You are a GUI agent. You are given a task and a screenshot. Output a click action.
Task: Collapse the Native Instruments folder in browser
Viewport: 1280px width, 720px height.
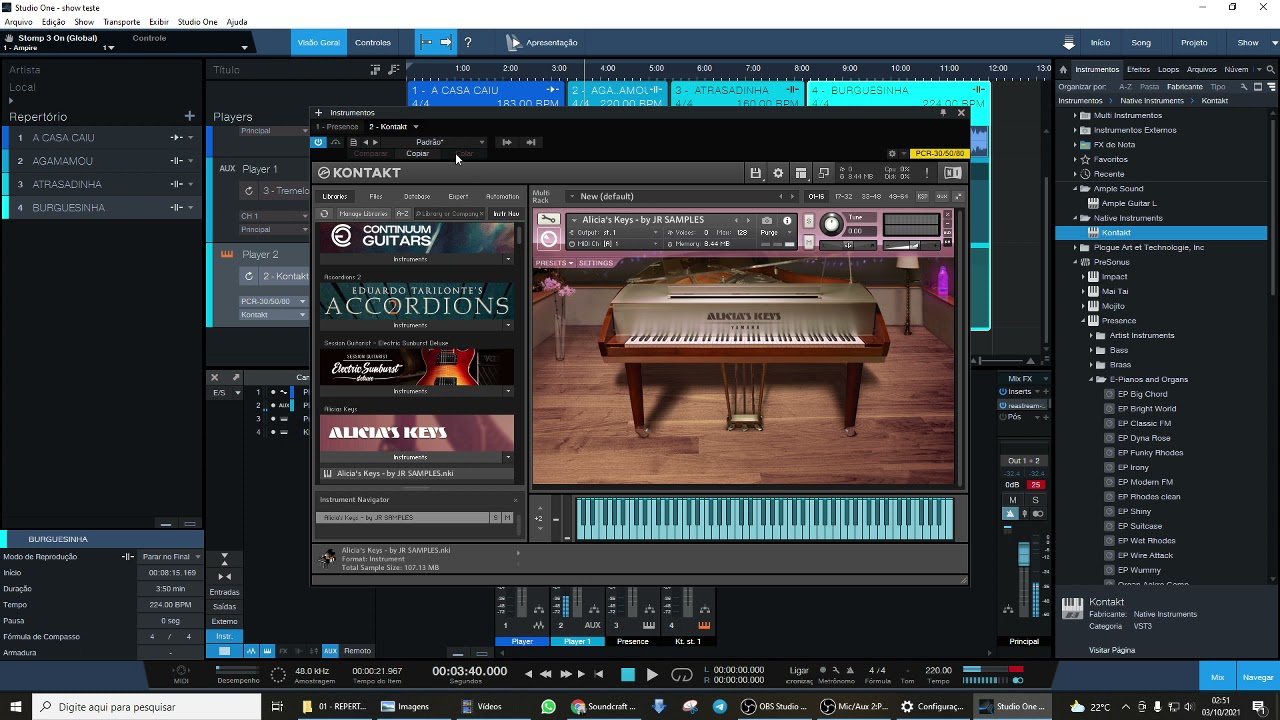pos(1075,218)
